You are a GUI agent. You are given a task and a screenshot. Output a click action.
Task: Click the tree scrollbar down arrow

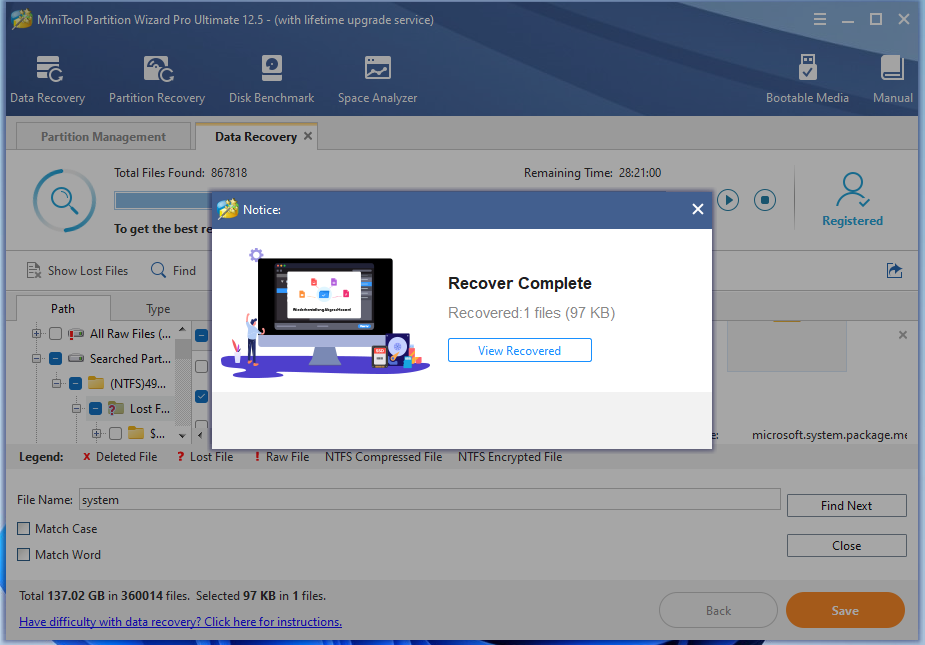[x=182, y=436]
